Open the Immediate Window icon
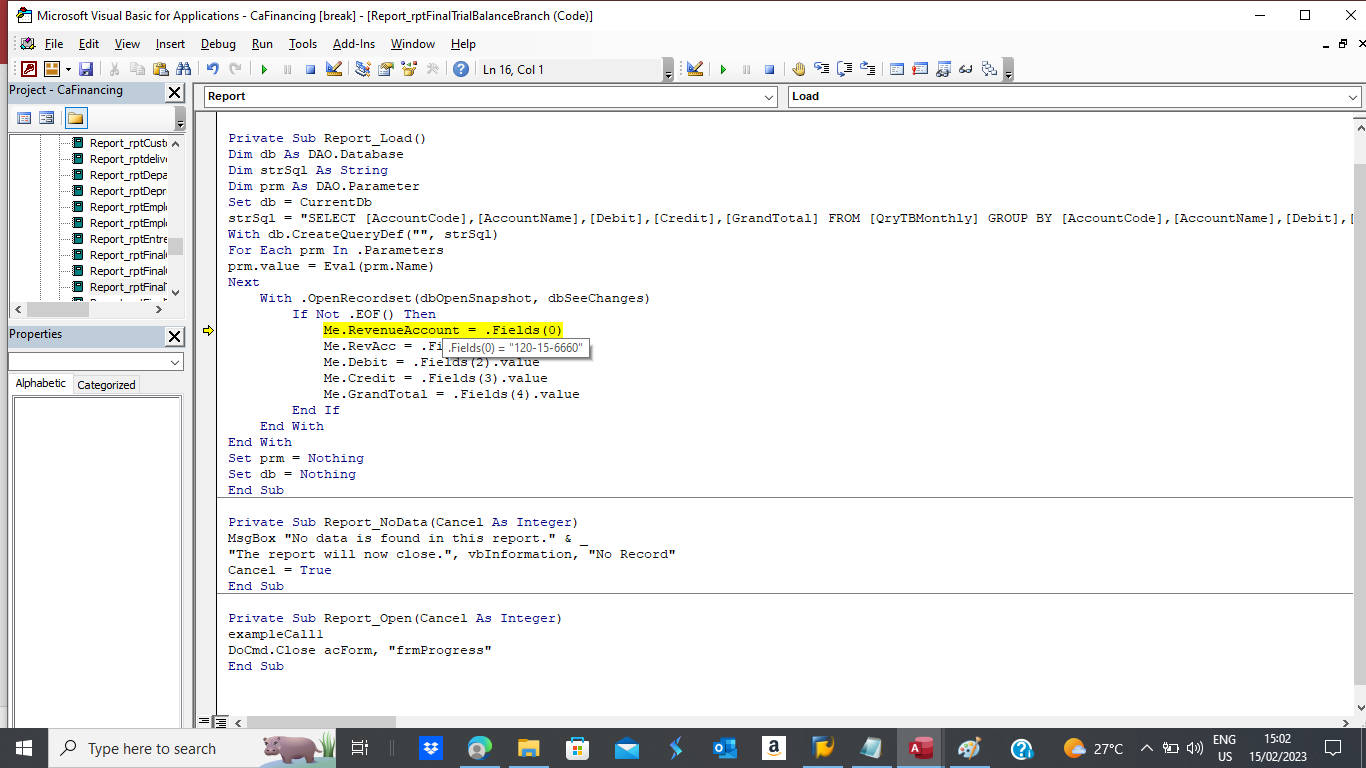The height and width of the screenshot is (768, 1366). click(x=919, y=69)
